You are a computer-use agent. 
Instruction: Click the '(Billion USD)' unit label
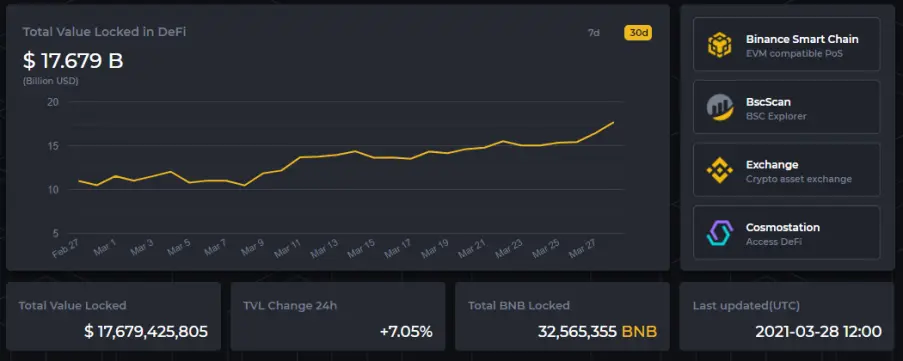(x=51, y=81)
